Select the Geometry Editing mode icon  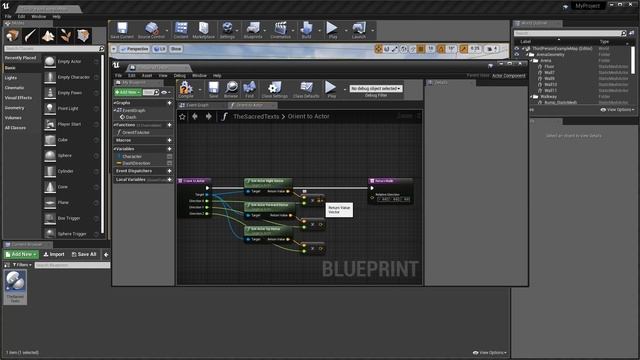[83, 36]
